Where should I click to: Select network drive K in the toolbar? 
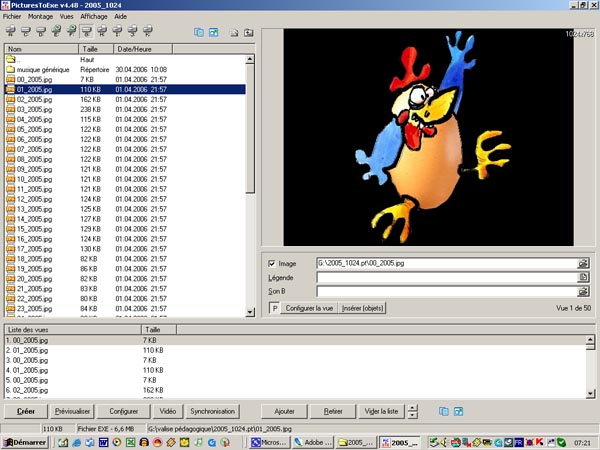[x=148, y=31]
